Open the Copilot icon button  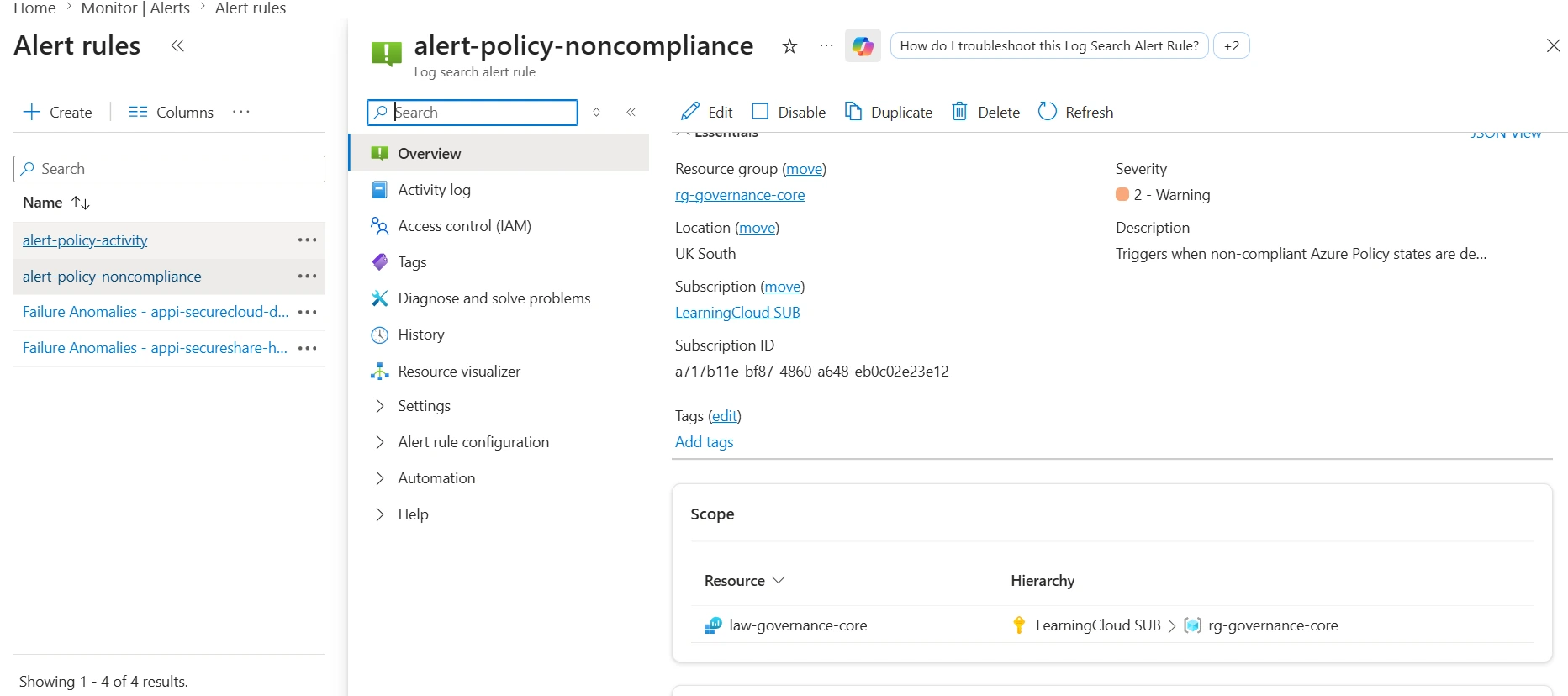coord(863,45)
